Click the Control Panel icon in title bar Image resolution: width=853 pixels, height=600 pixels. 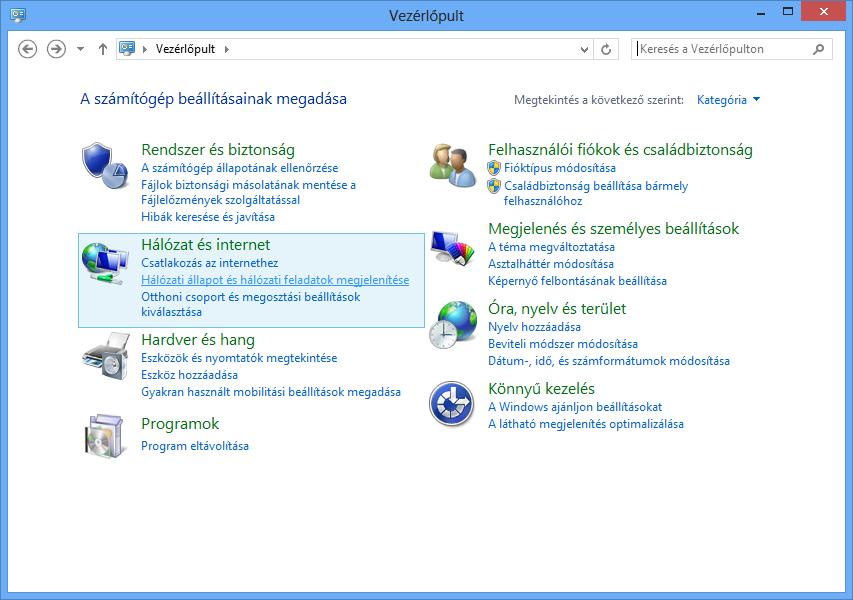(18, 15)
